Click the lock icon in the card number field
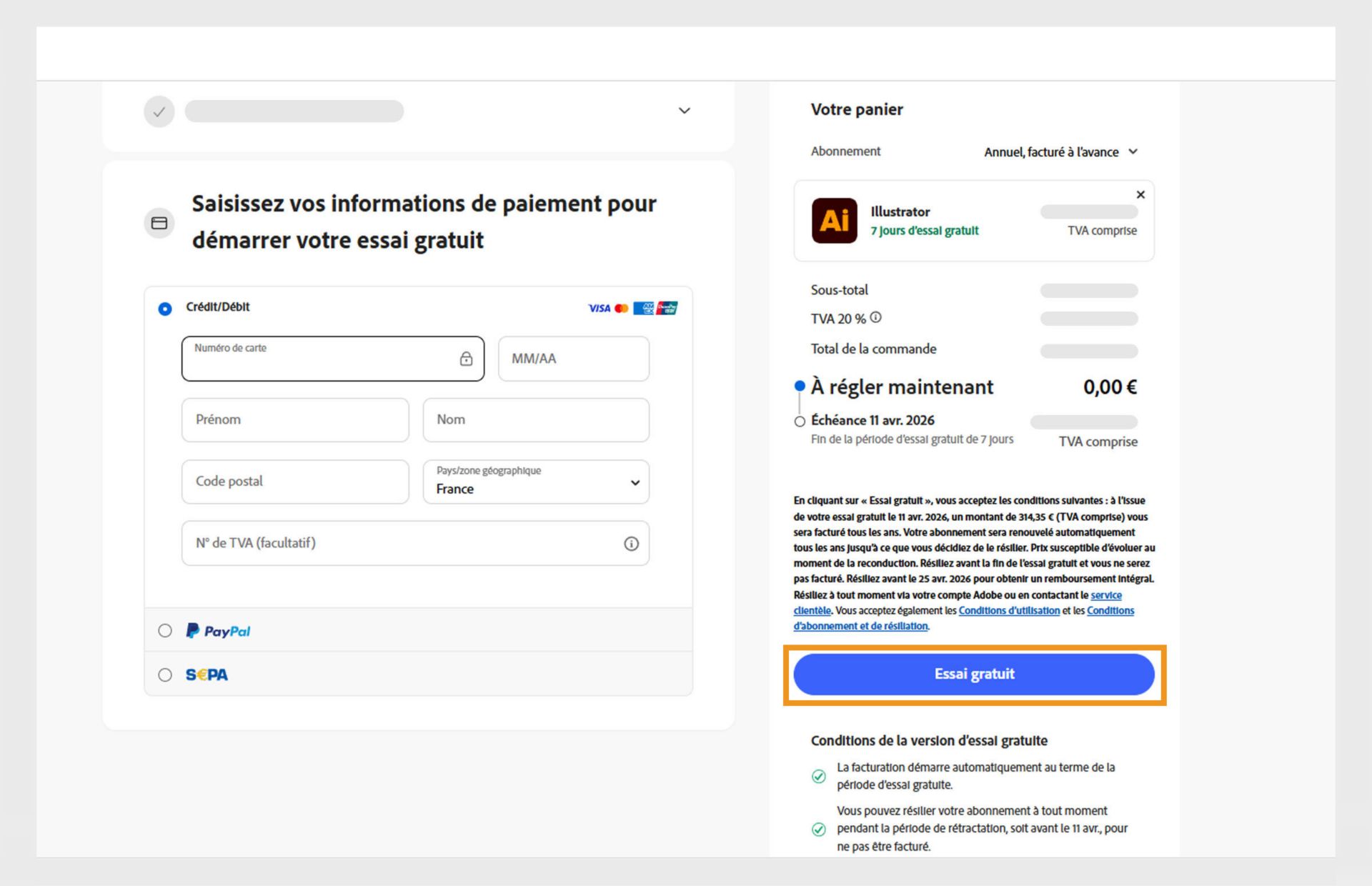This screenshot has height=886, width=1372. click(467, 359)
